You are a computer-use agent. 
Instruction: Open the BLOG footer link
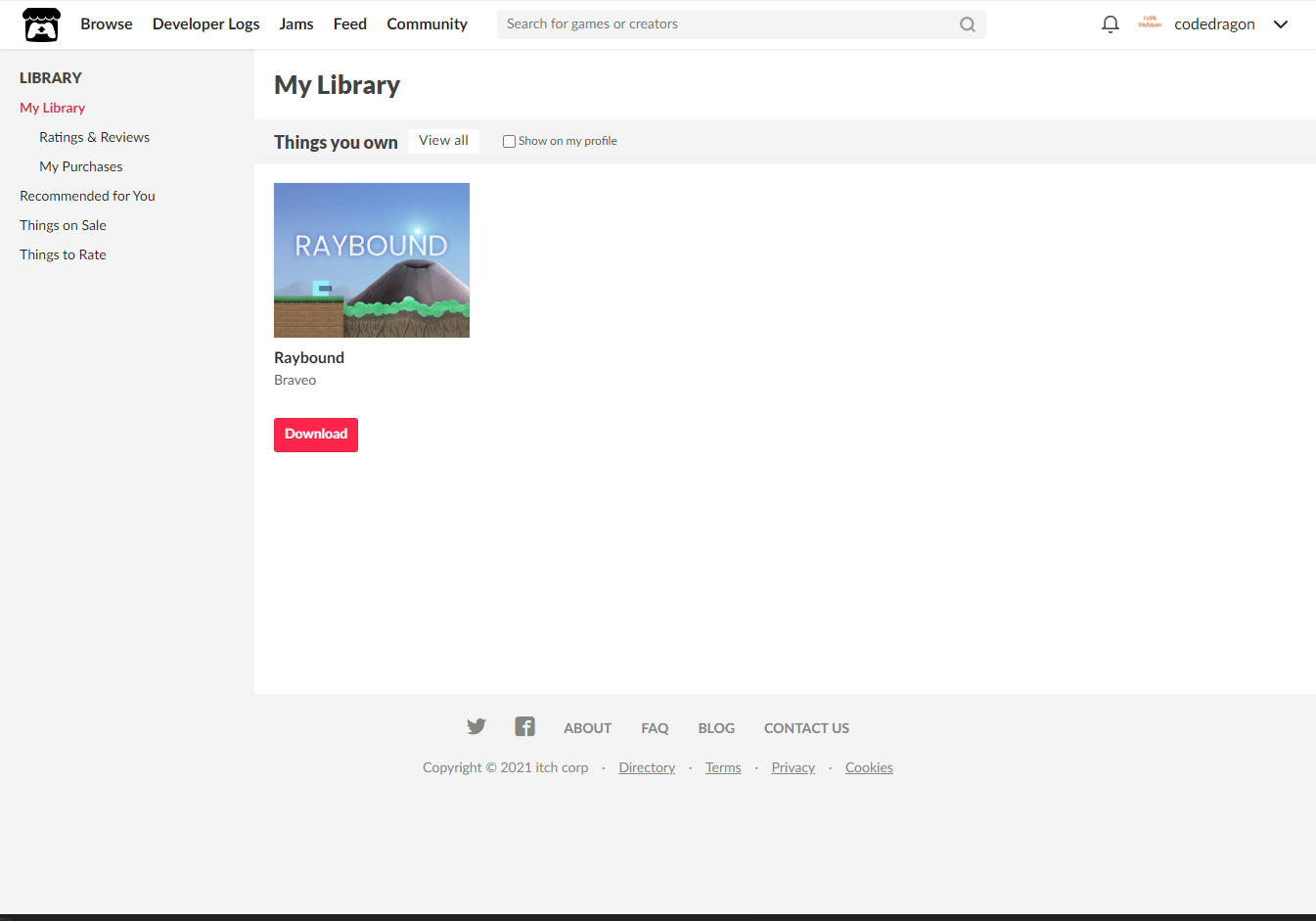coord(716,728)
